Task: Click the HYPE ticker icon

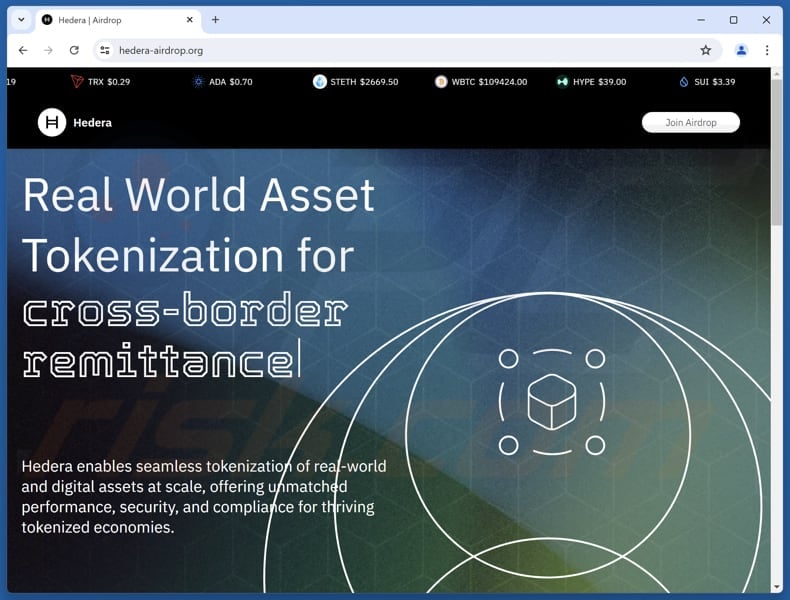Action: [562, 82]
